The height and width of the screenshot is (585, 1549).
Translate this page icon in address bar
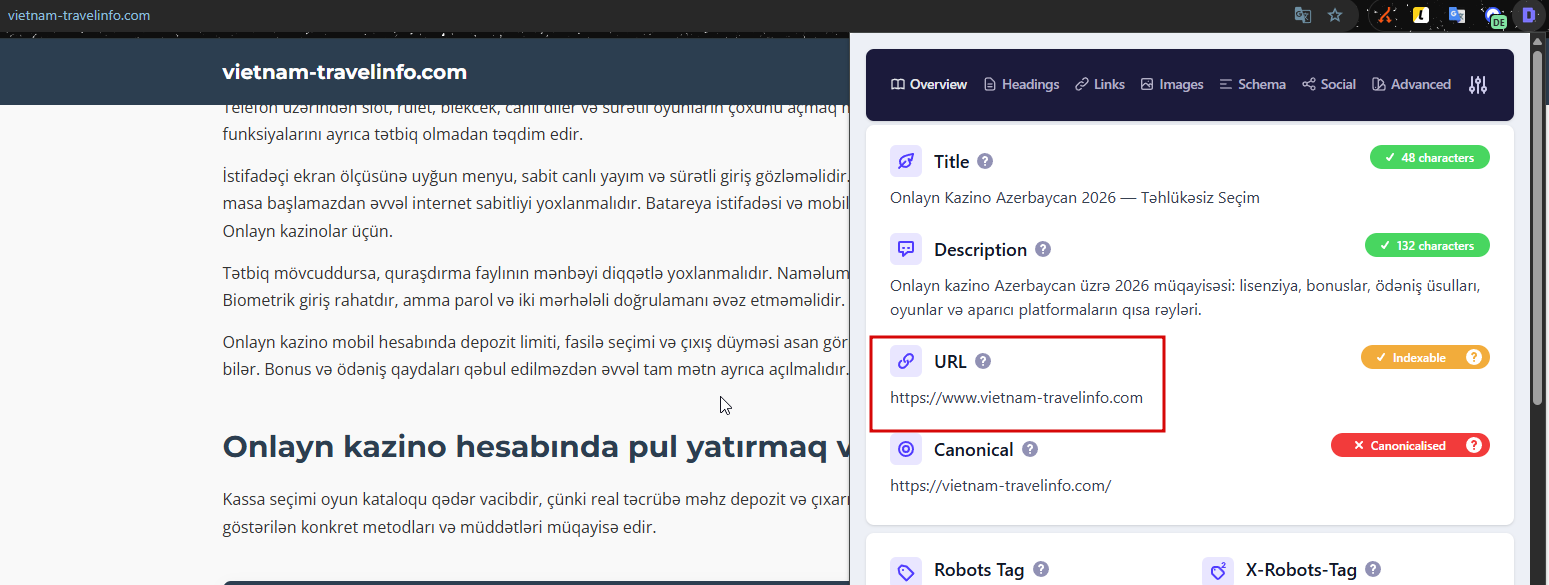(x=1302, y=15)
